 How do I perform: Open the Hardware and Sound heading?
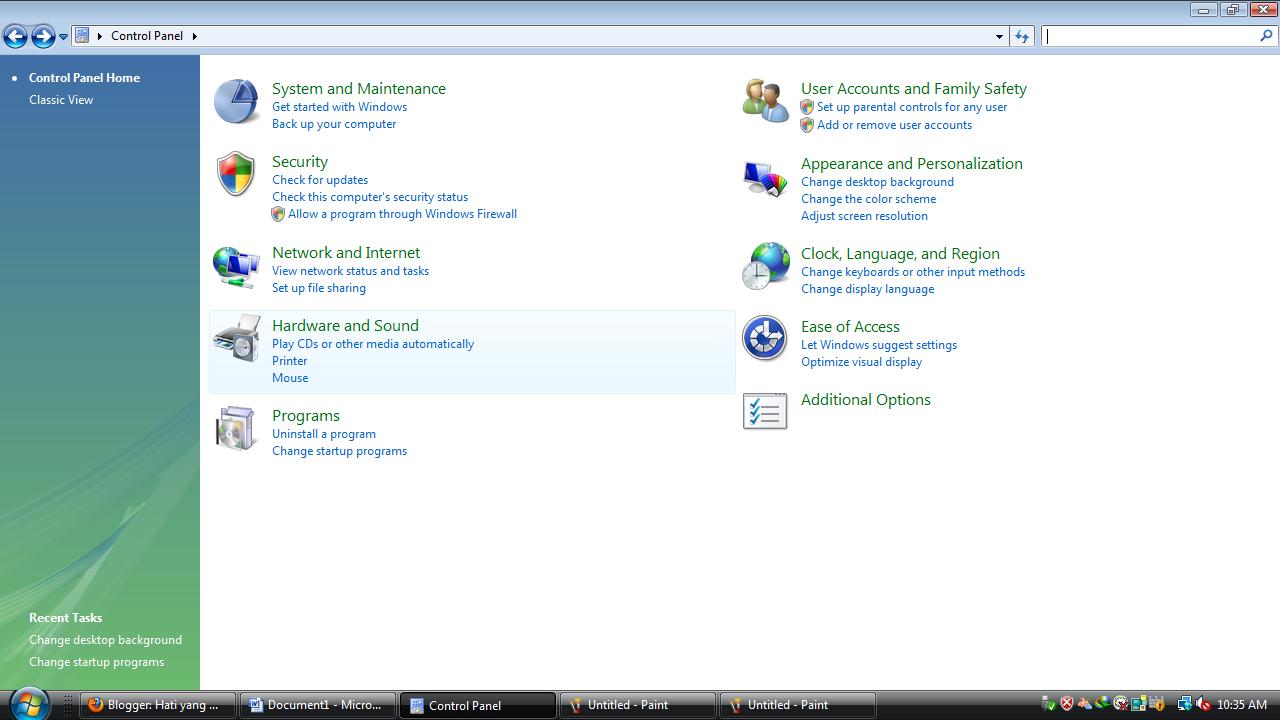pos(345,326)
